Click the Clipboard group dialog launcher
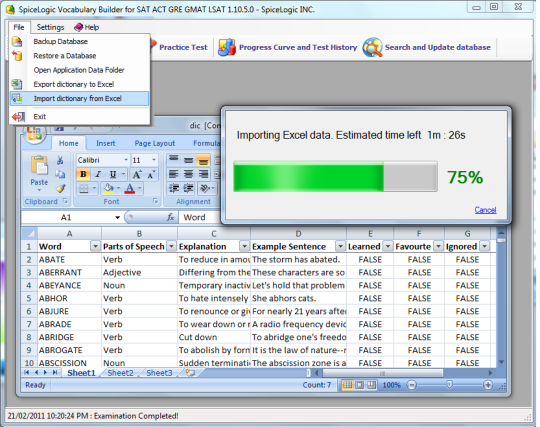 click(65, 201)
